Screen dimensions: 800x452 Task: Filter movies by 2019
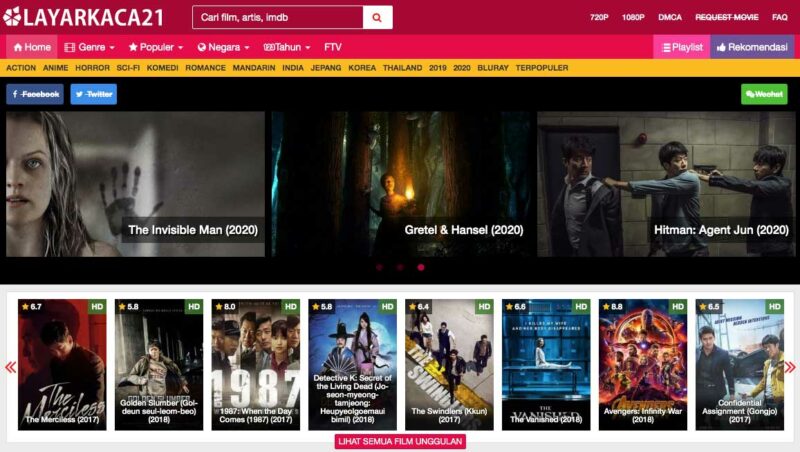tap(438, 68)
